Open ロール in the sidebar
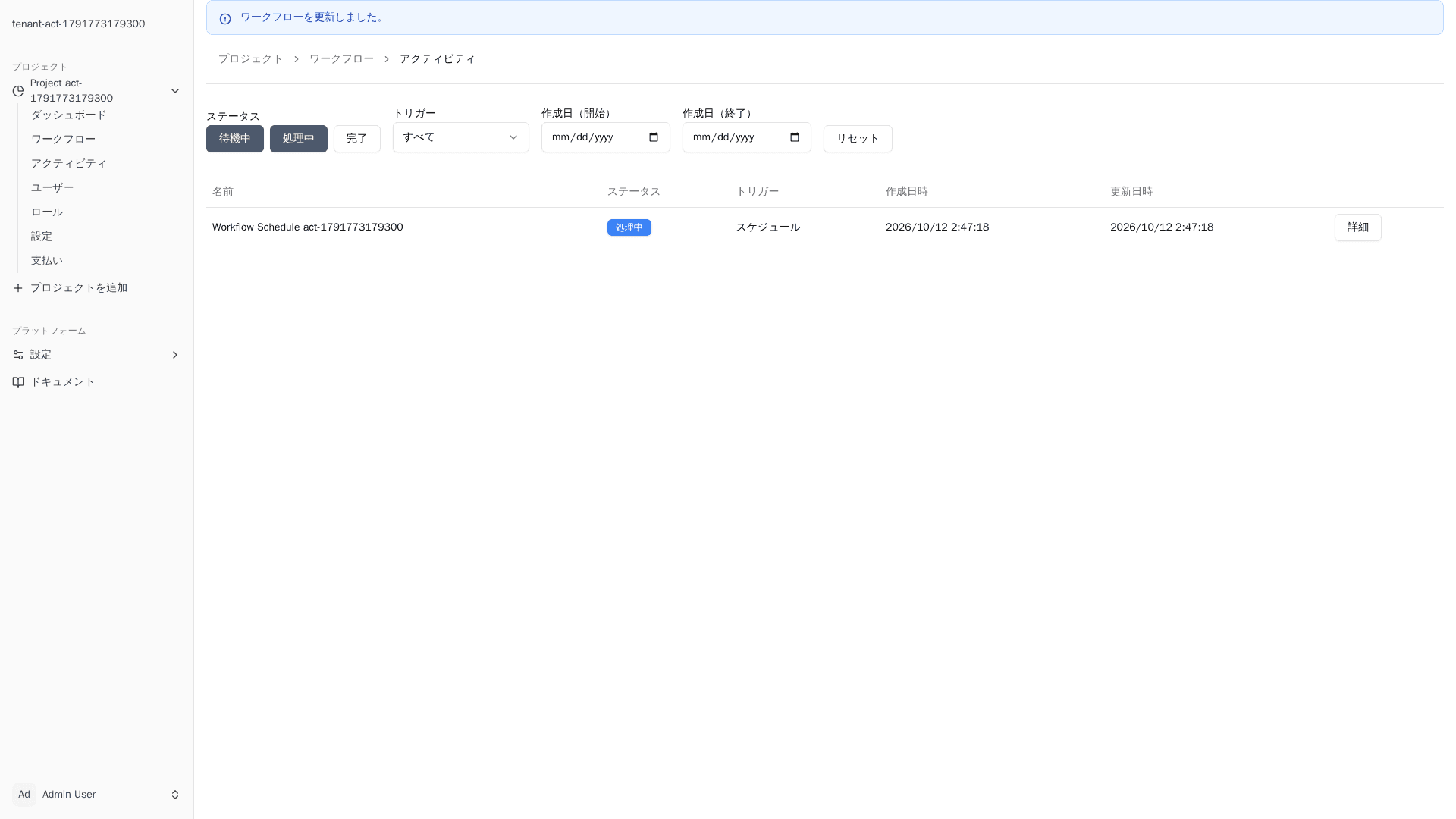The height and width of the screenshot is (819, 1456). click(47, 212)
